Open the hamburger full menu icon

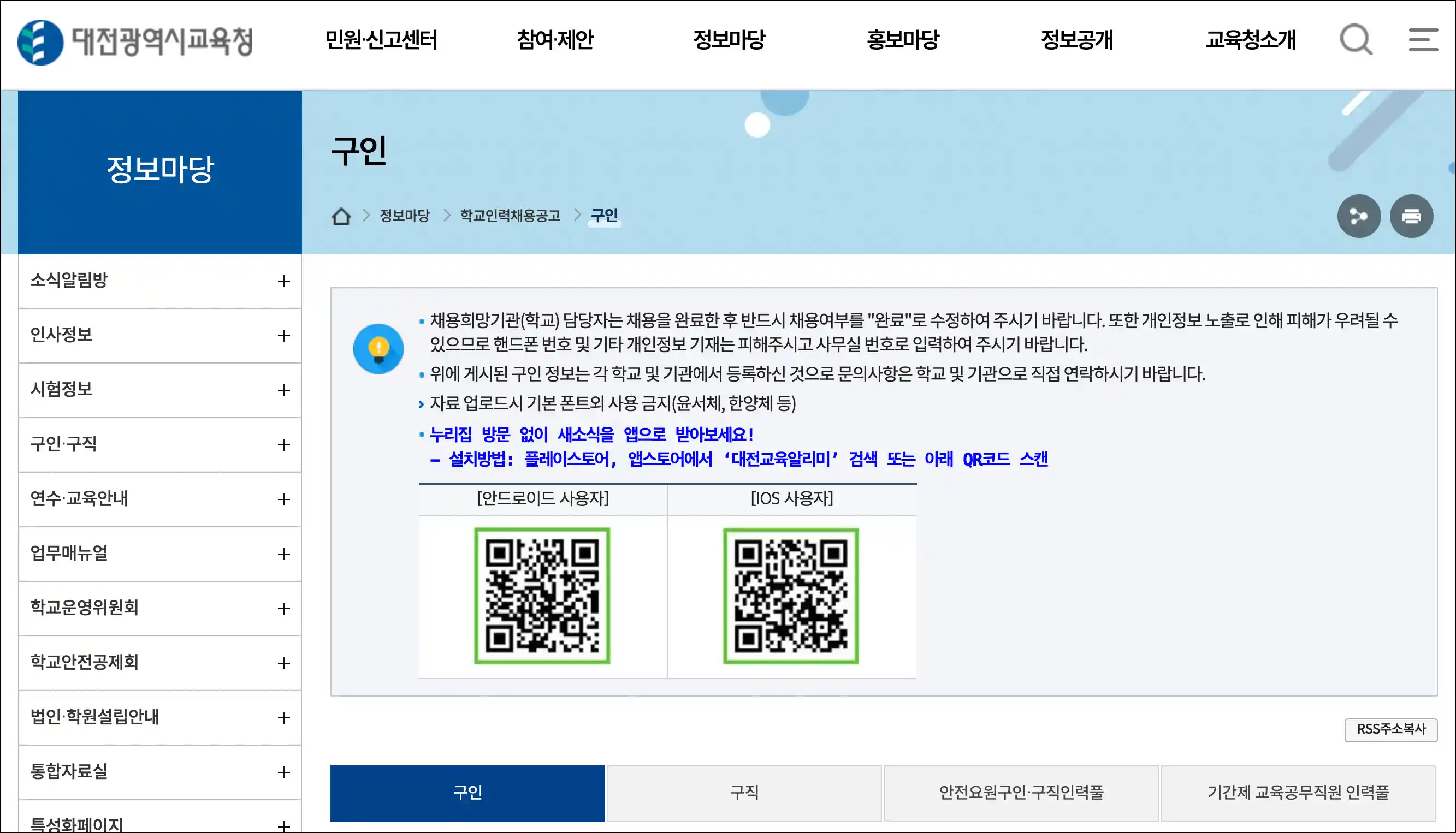1423,39
